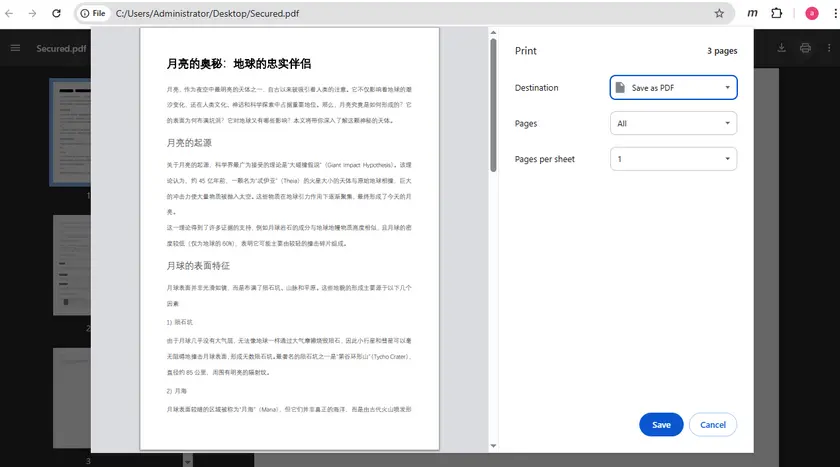Toggle the PDF sidebar hamburger menu
Viewport: 840px width, 467px height.
pyautogui.click(x=16, y=48)
